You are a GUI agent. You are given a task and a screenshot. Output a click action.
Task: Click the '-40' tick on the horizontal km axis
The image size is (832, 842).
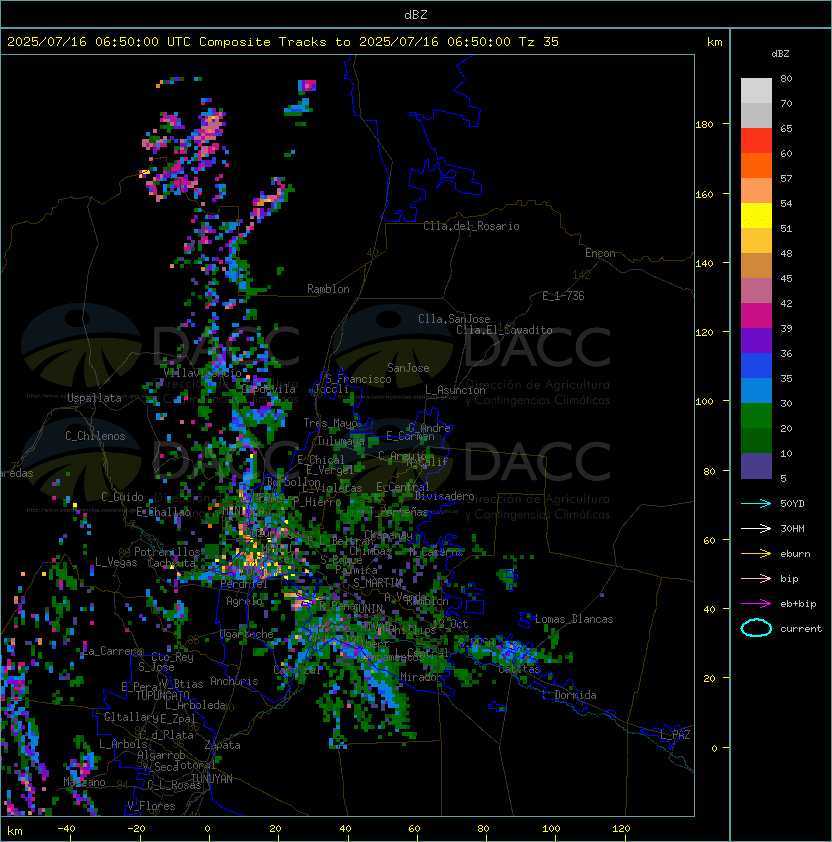(x=66, y=829)
